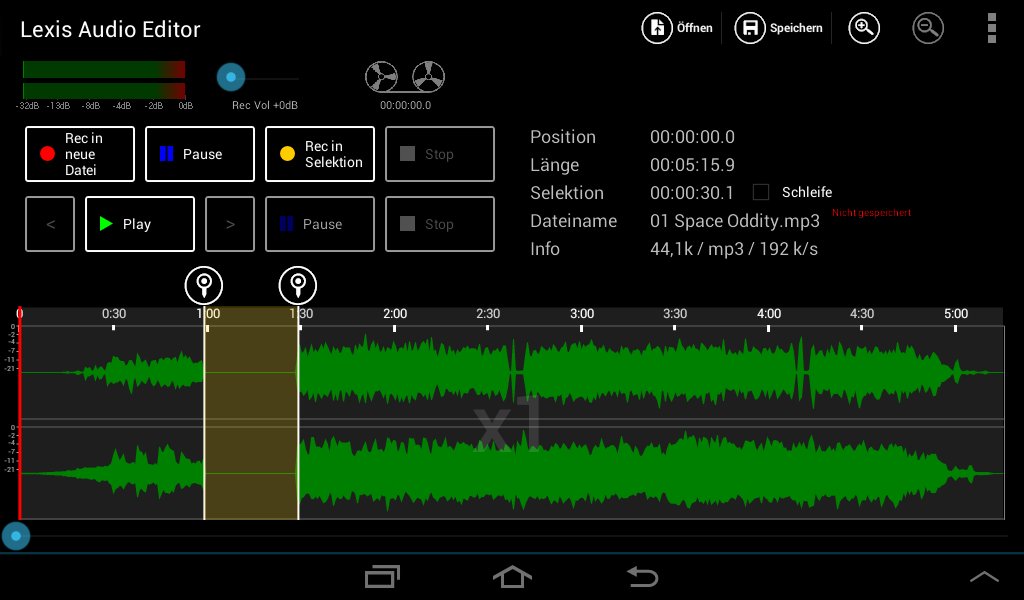Click the skip-backward '<' button
This screenshot has width=1024, height=600.
coord(50,224)
